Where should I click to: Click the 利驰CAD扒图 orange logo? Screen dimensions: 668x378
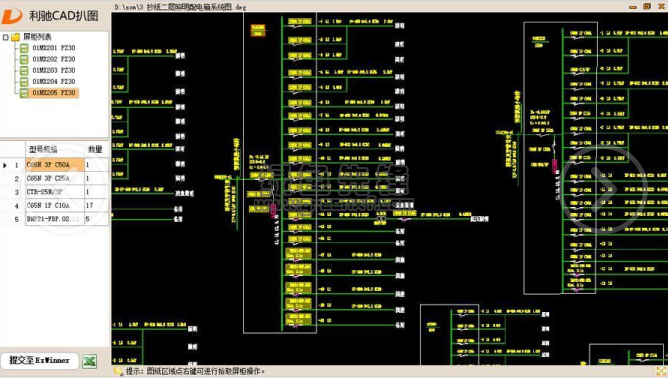click(x=12, y=16)
